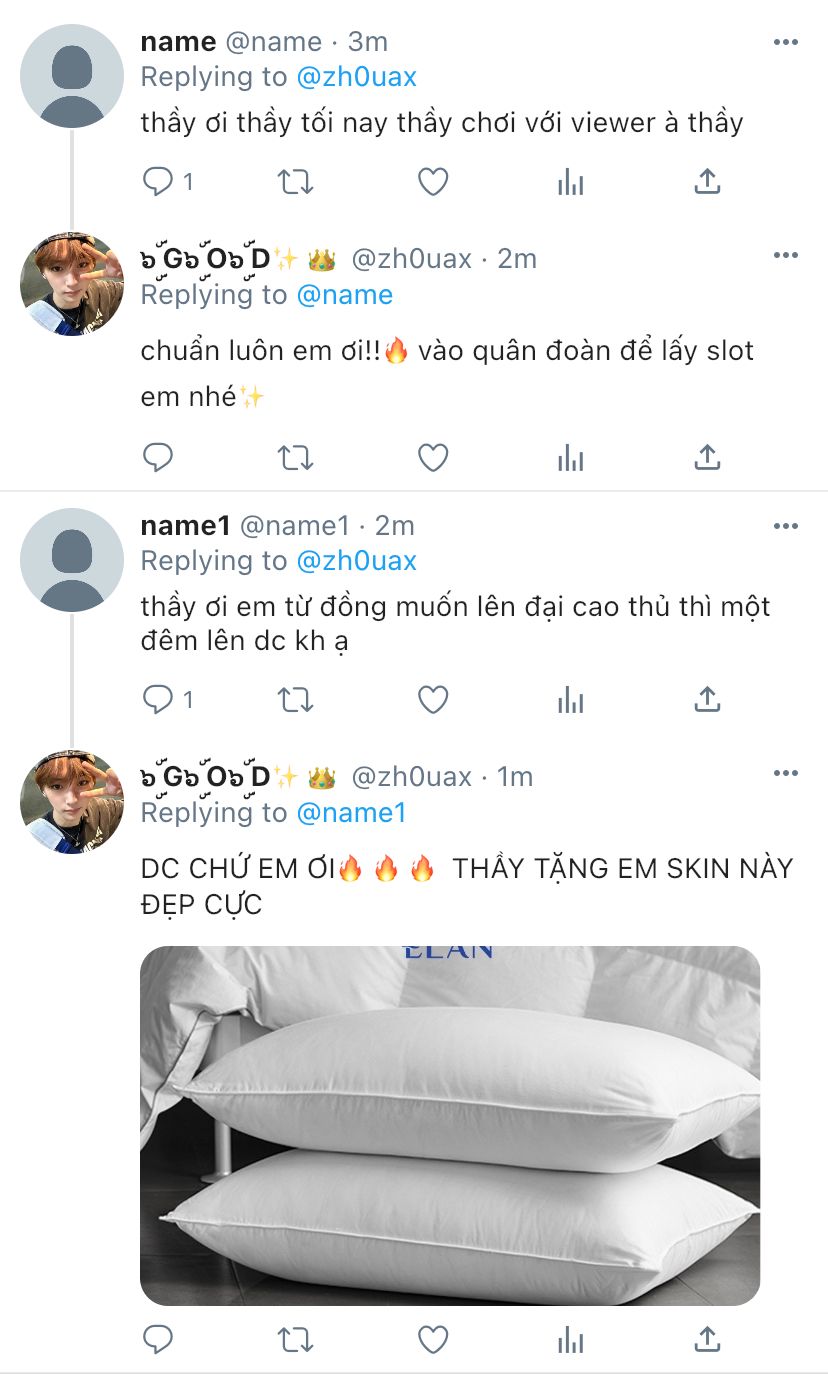Open more options on name's tweet
Viewport: 828px width, 1374px height.
point(786,42)
